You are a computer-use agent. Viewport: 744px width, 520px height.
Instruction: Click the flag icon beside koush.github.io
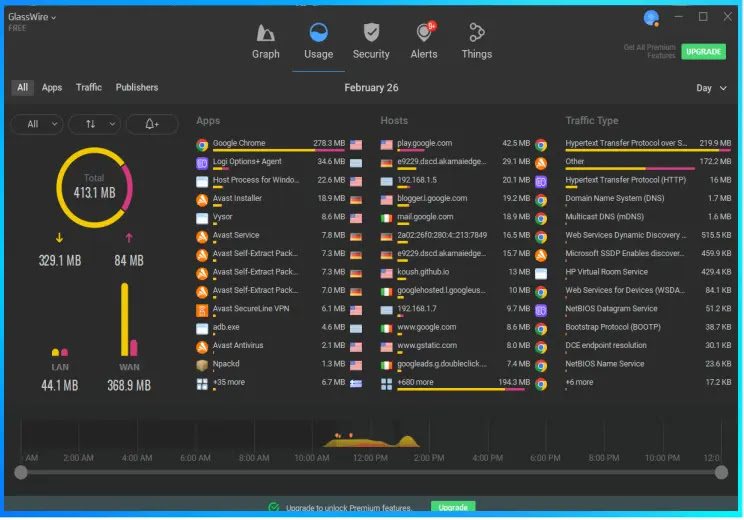coord(387,274)
